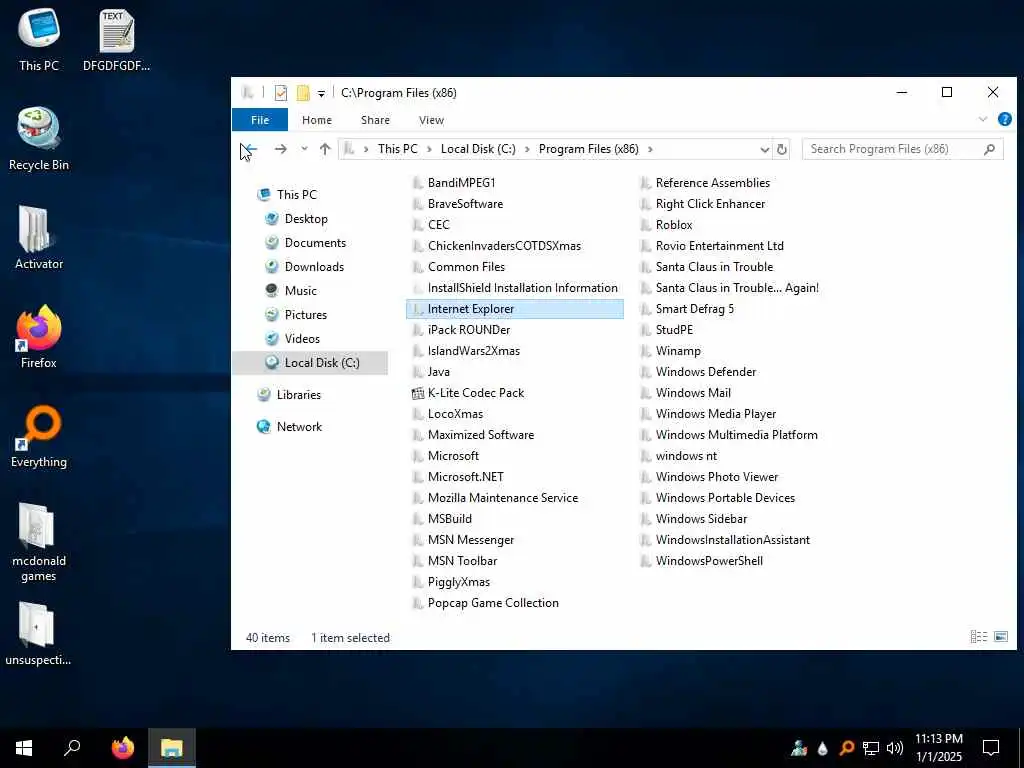This screenshot has height=768, width=1024.
Task: Open taskbar search
Action: click(72, 748)
